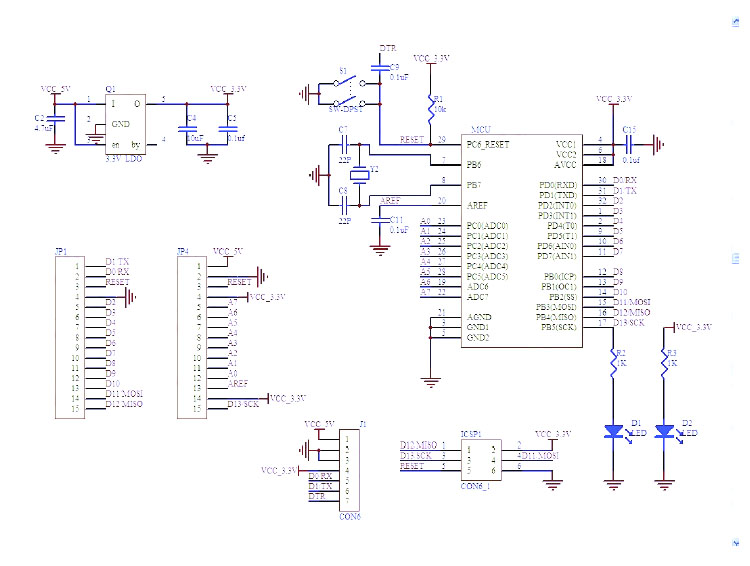Select the PB5(SCK) pin label on MCU
The height and width of the screenshot is (566, 750).
556,326
